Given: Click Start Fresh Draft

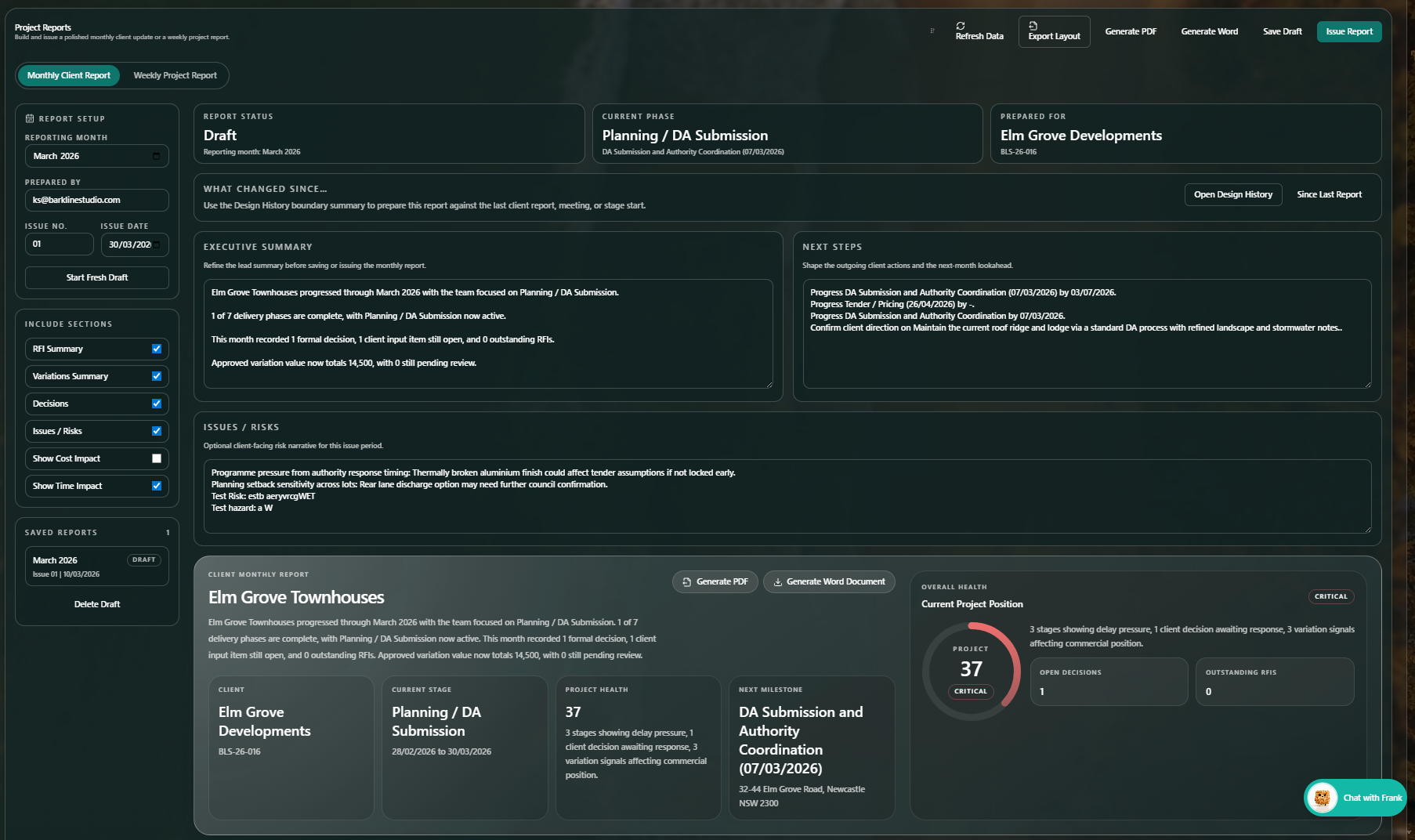Looking at the screenshot, I should coord(96,277).
